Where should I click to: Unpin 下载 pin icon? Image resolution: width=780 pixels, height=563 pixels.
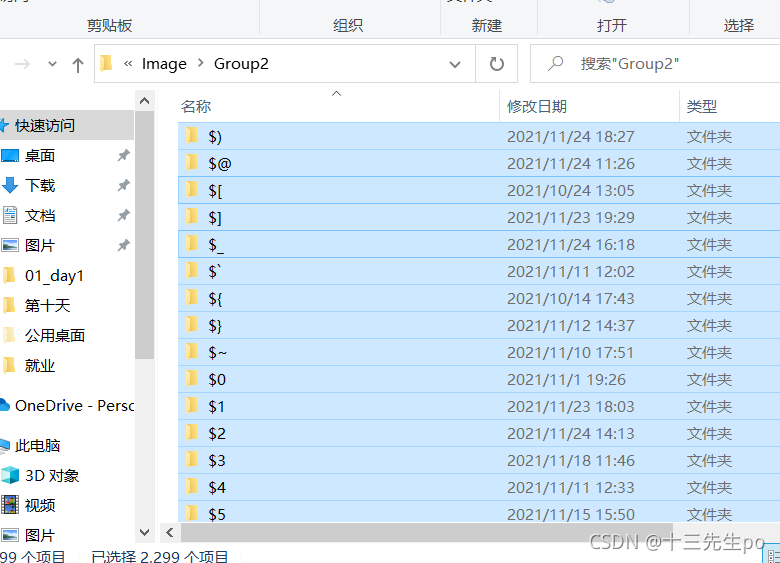(x=123, y=186)
